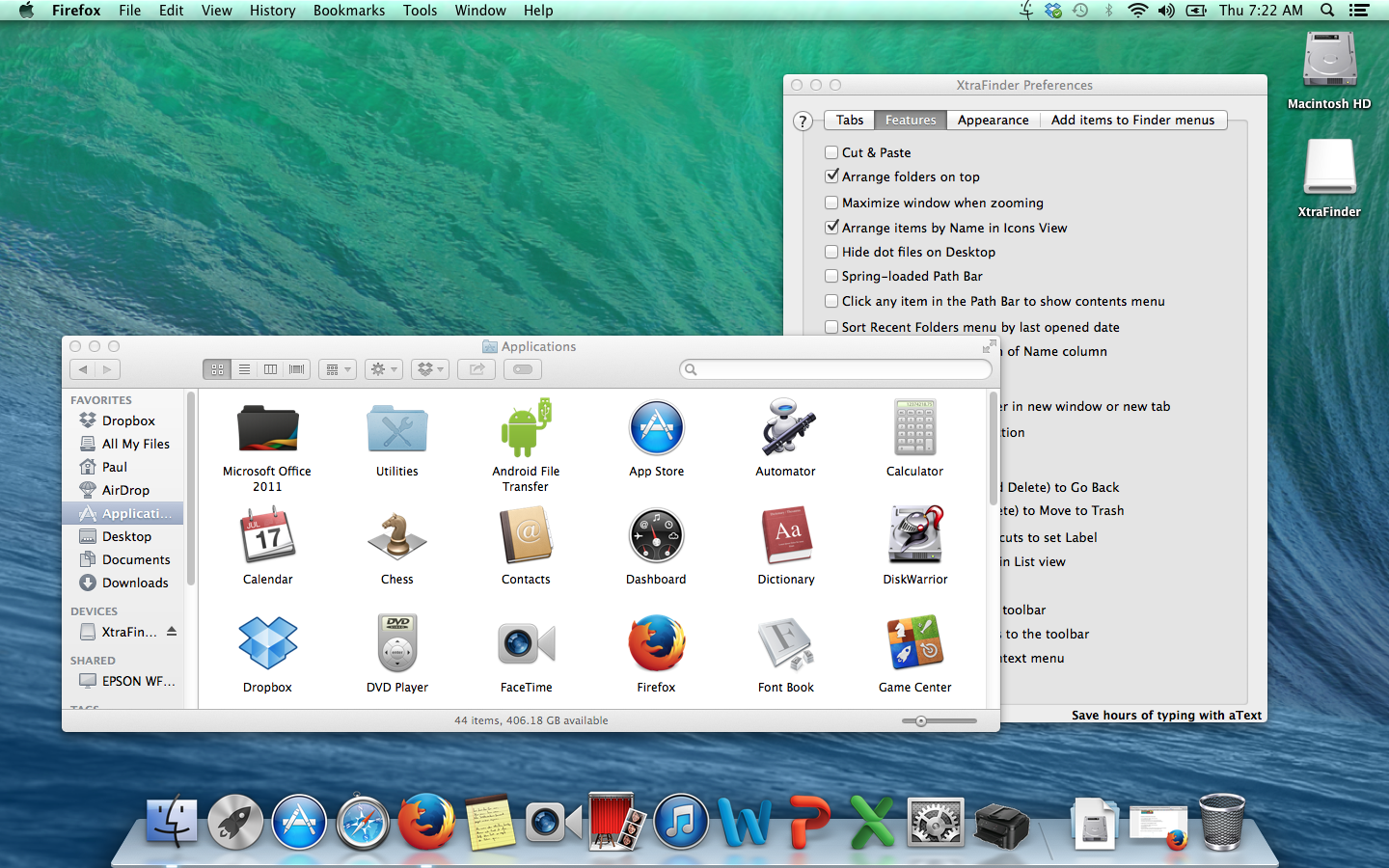The image size is (1389, 868).
Task: Open the Action gear dropdown menu
Action: click(384, 369)
